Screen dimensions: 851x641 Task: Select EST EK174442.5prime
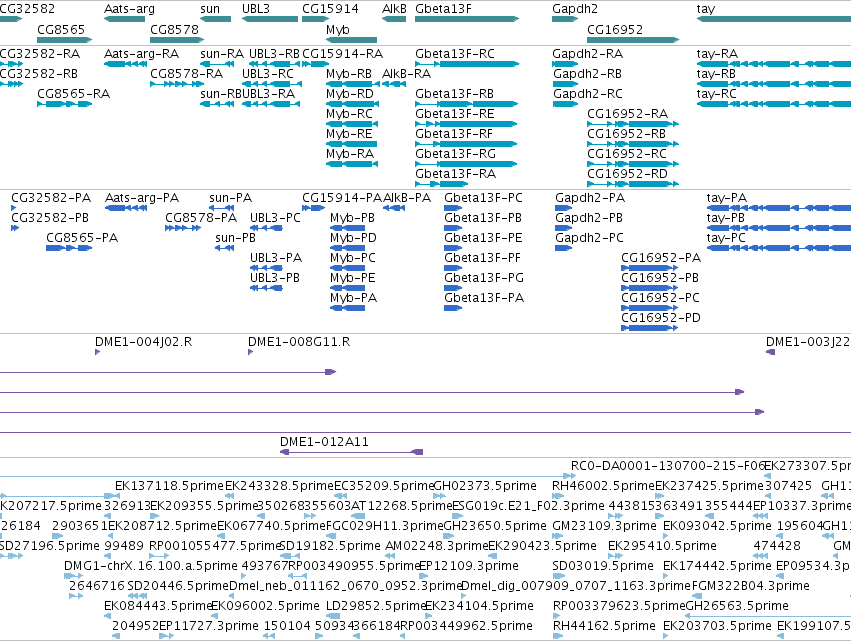point(717,566)
